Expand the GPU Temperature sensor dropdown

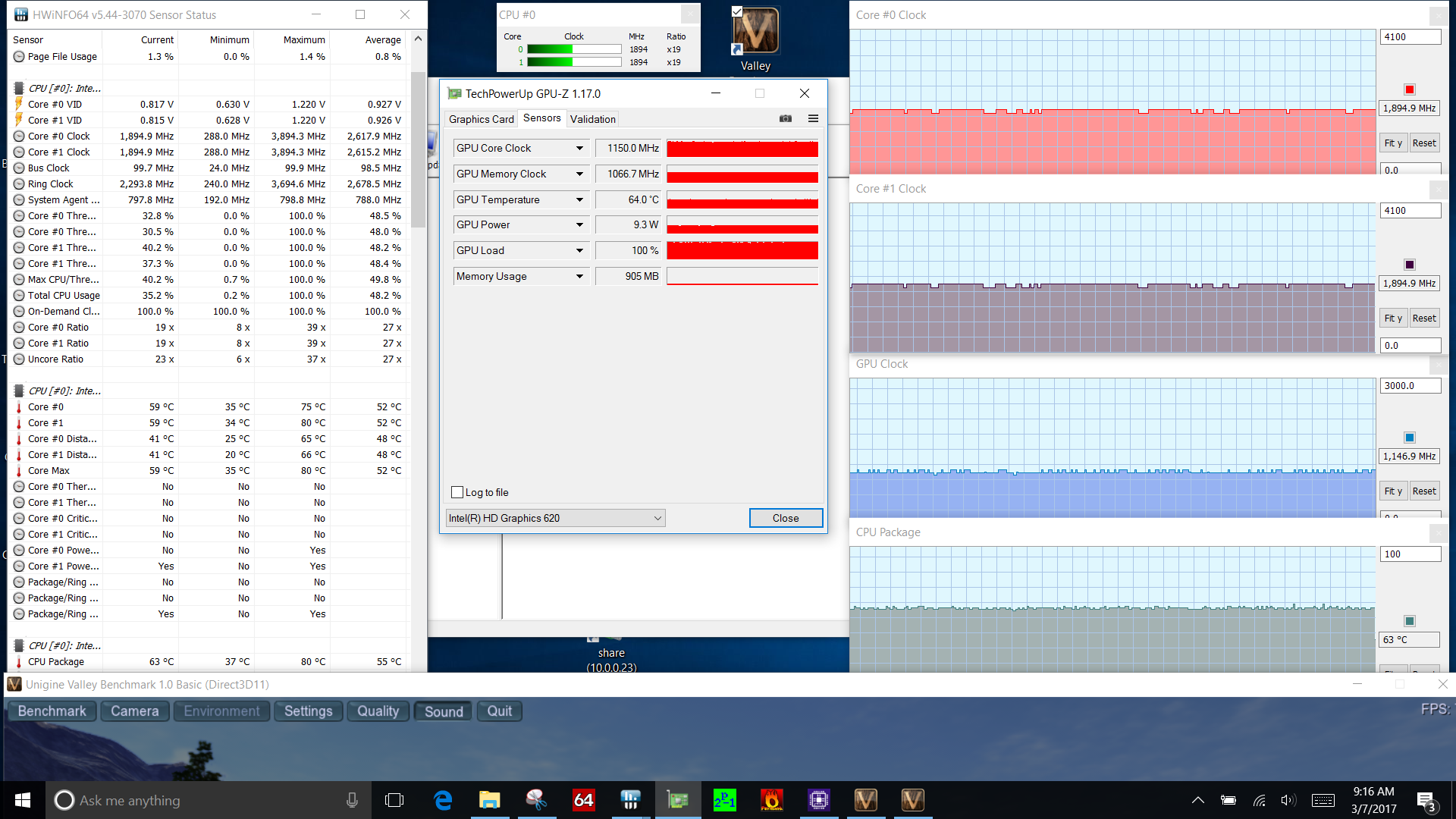tap(579, 200)
